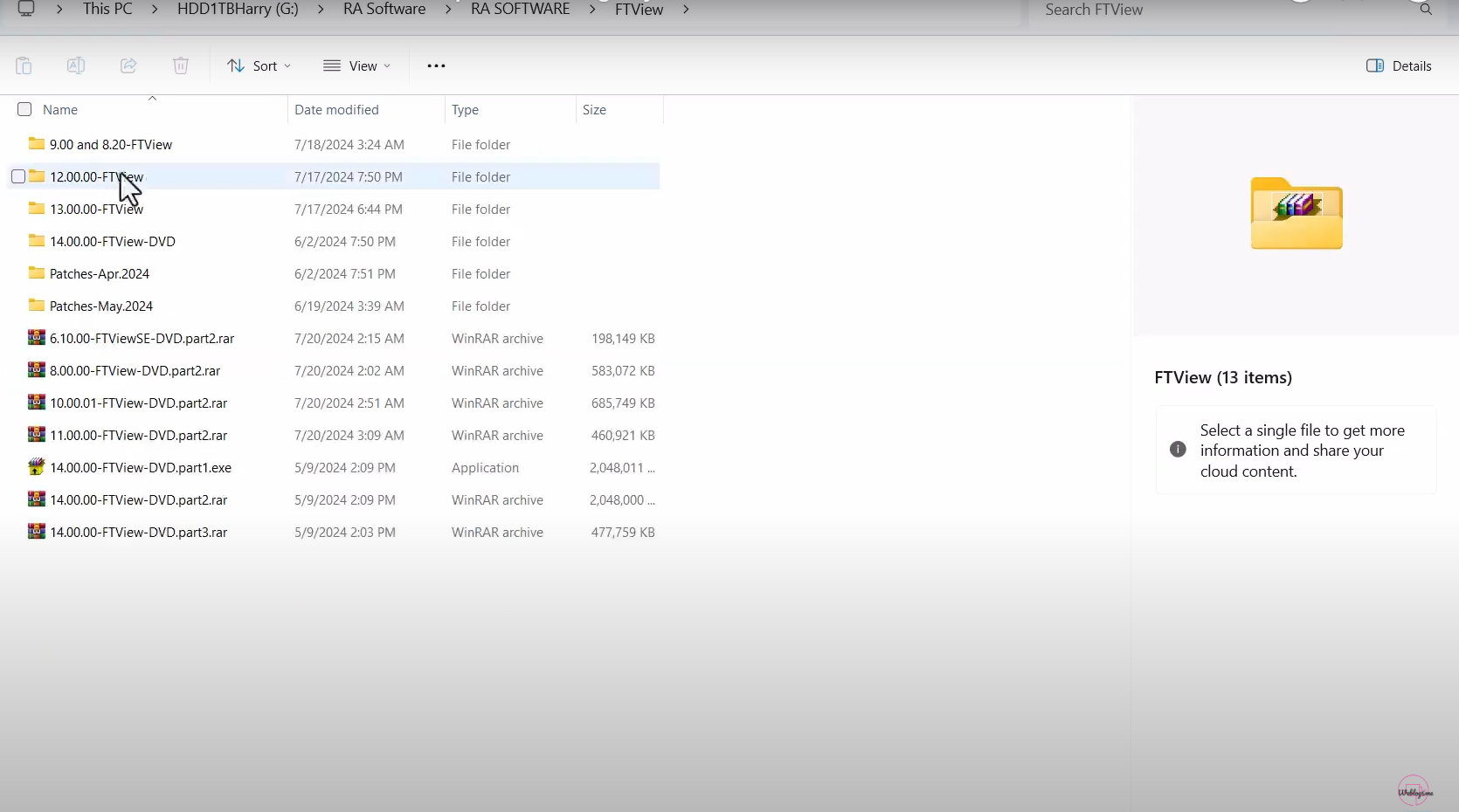The image size is (1459, 812).
Task: Navigate to HDD1TBHarry (G:) breadcrumb
Action: pos(238,10)
